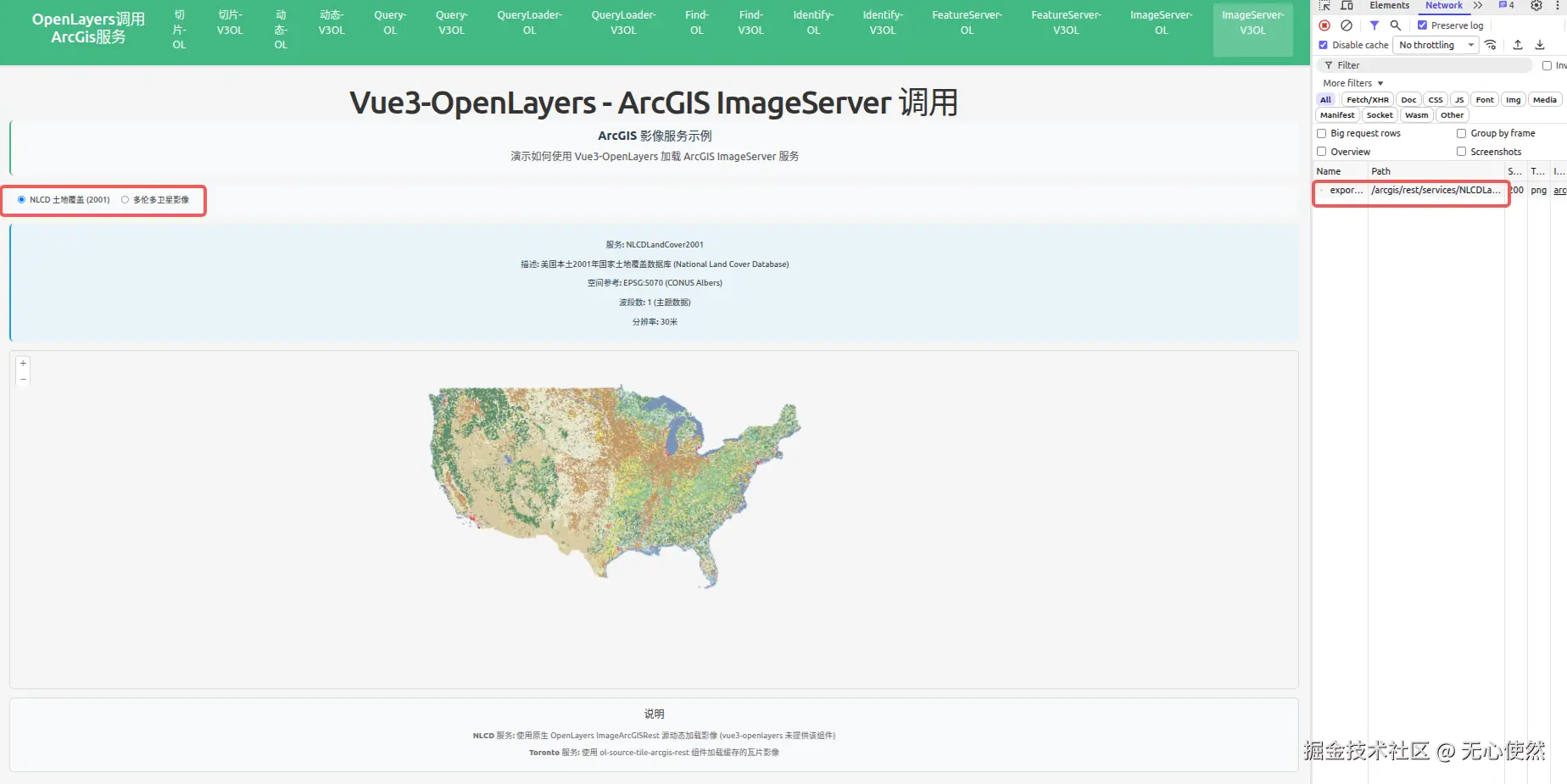
Task: Open network conditions wifi icon
Action: point(1491,45)
